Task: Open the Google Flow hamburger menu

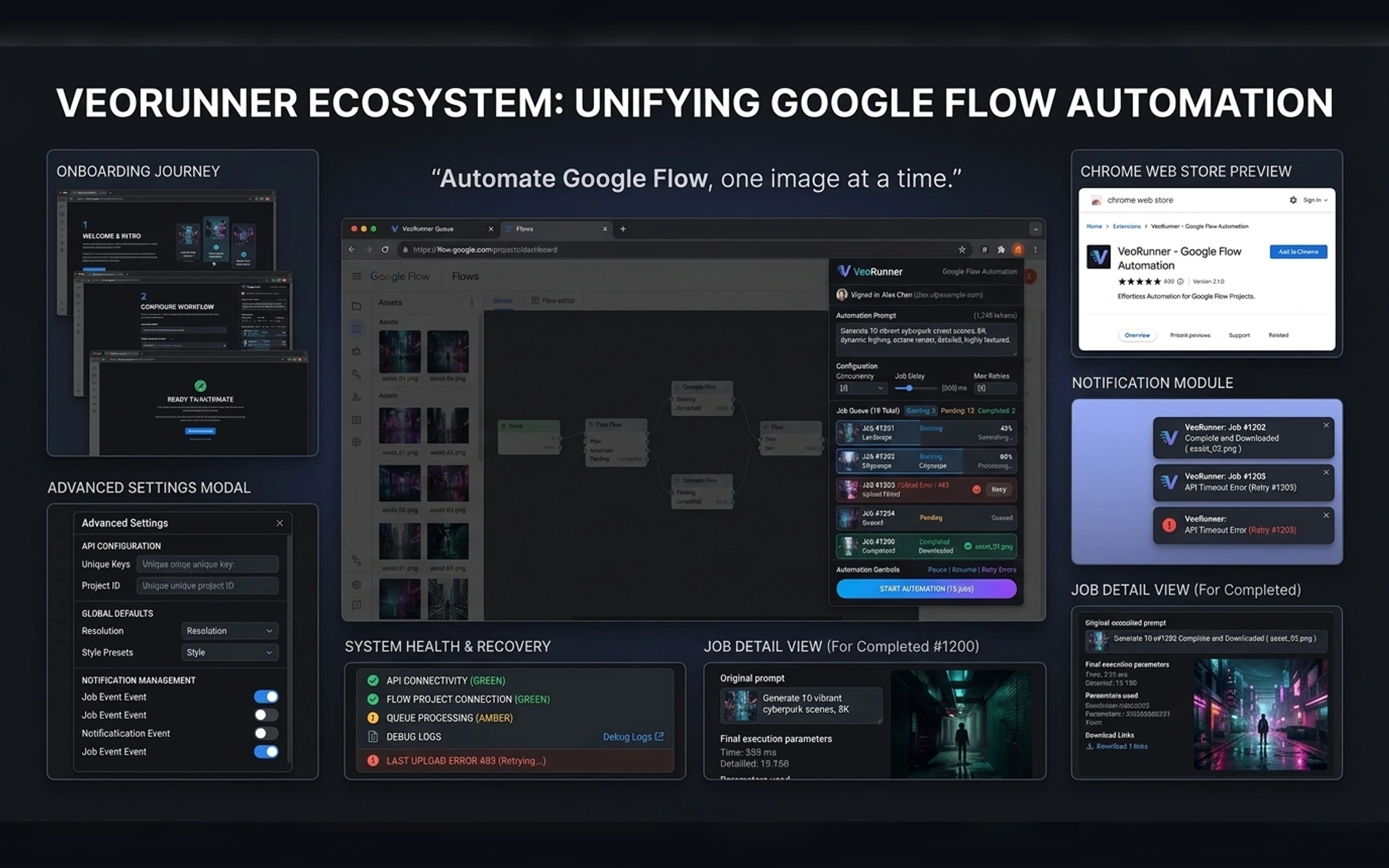Action: click(x=357, y=276)
